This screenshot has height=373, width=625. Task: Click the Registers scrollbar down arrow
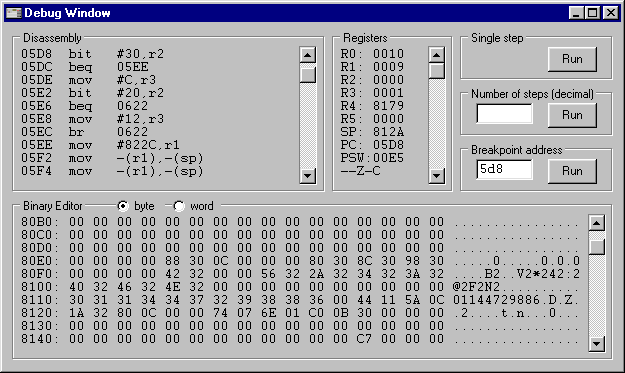point(436,175)
